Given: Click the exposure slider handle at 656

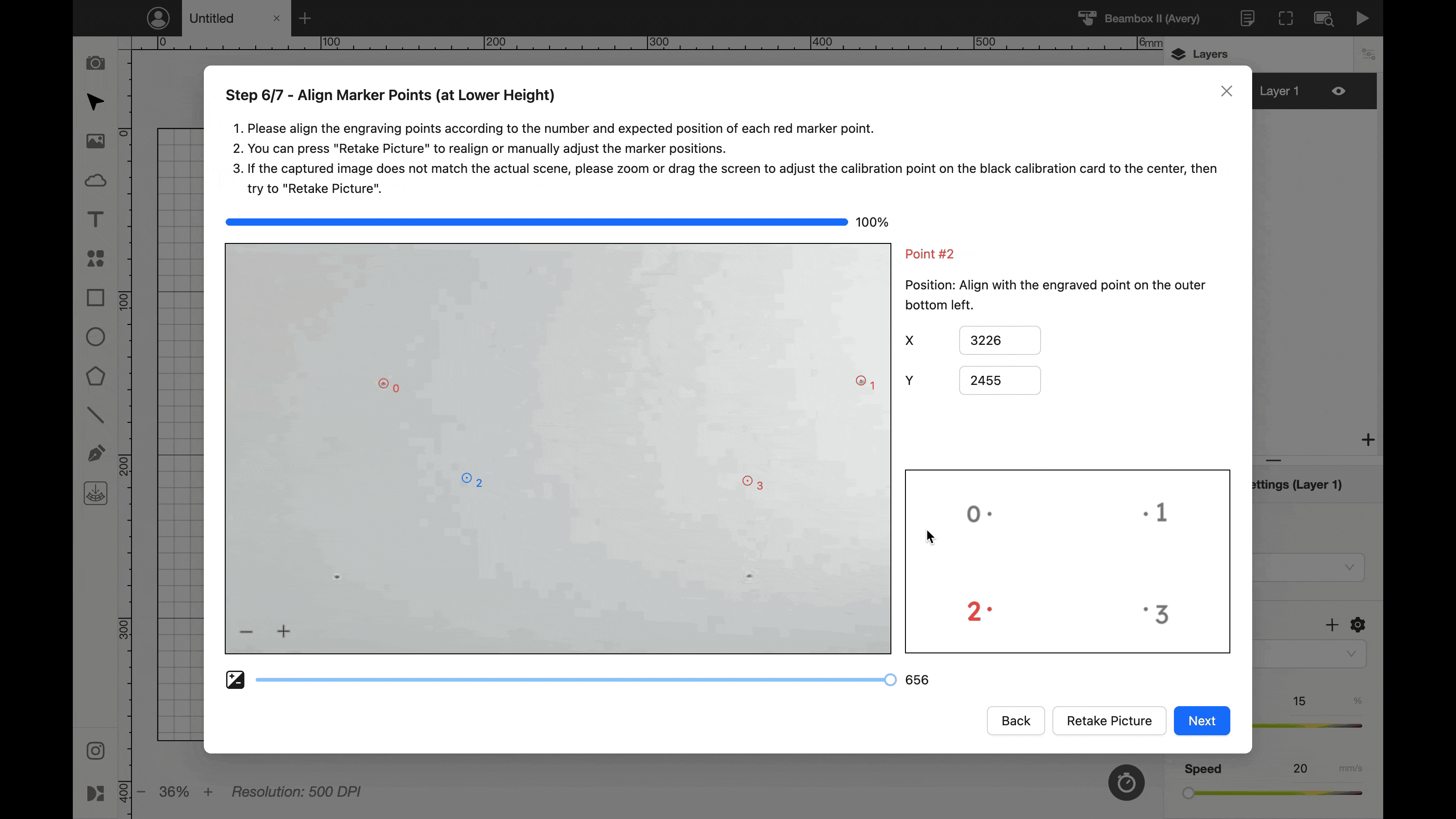Looking at the screenshot, I should point(890,679).
